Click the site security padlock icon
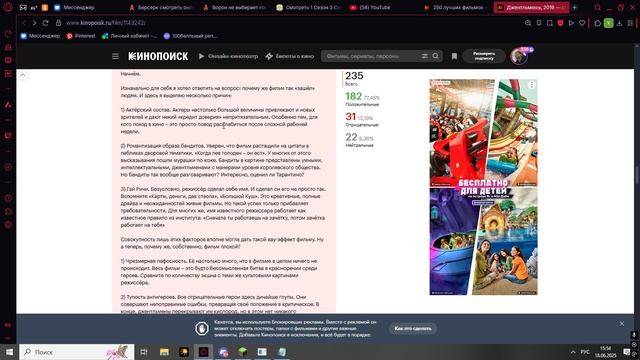This screenshot has height=360, width=640. [58, 23]
